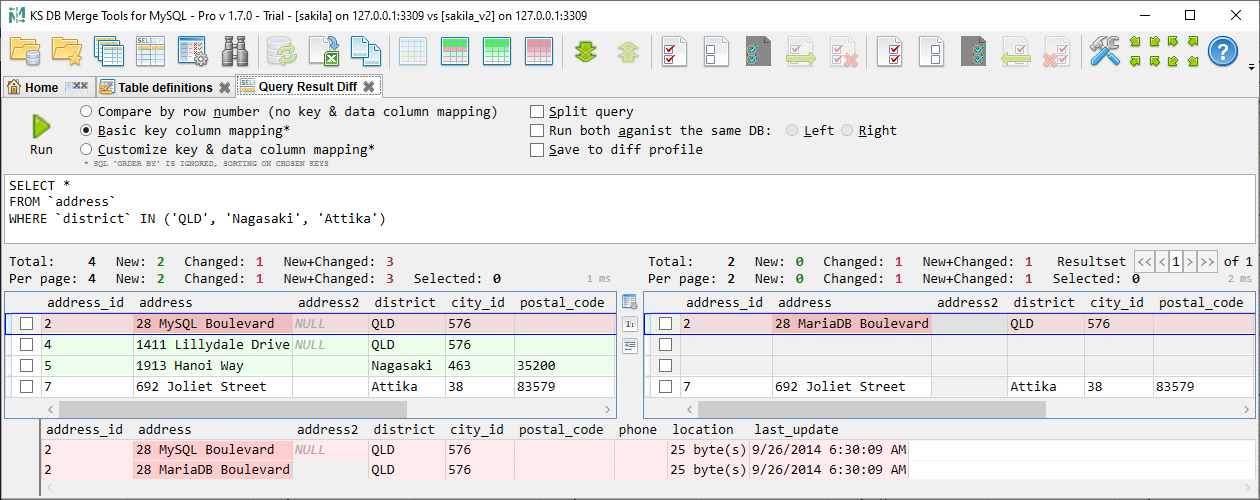Click the Tr text format icon between grids

[x=630, y=324]
